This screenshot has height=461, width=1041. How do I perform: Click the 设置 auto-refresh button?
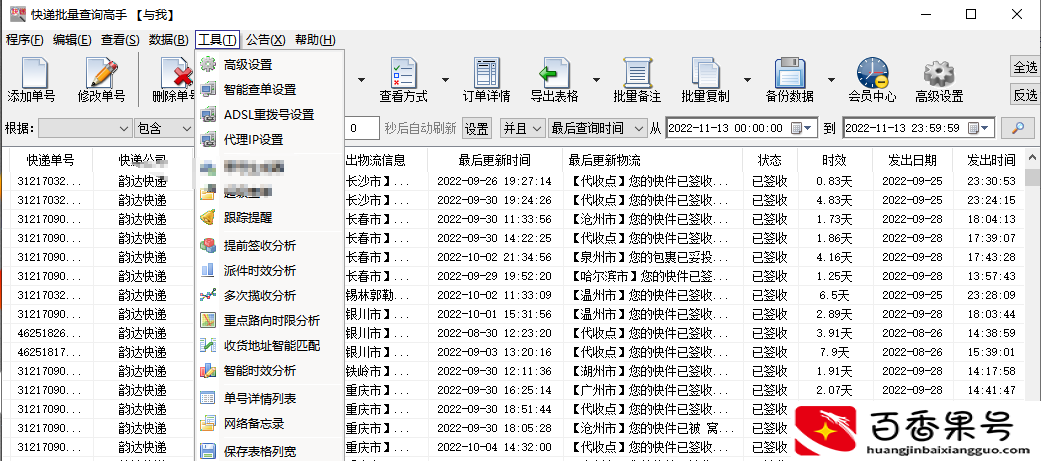tap(476, 128)
